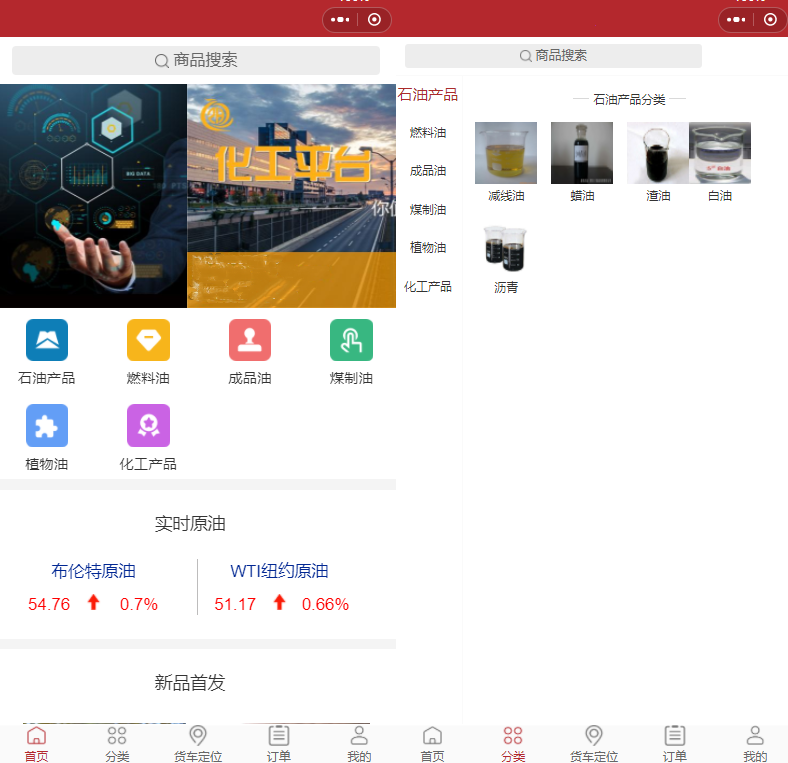
Task: Click the magnifier icon in the right search bar
Action: pos(526,56)
